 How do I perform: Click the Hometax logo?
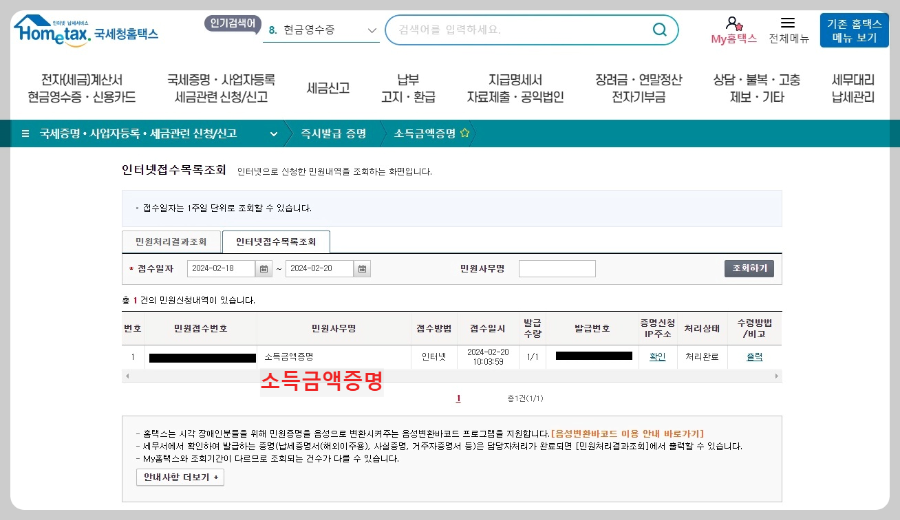(86, 31)
